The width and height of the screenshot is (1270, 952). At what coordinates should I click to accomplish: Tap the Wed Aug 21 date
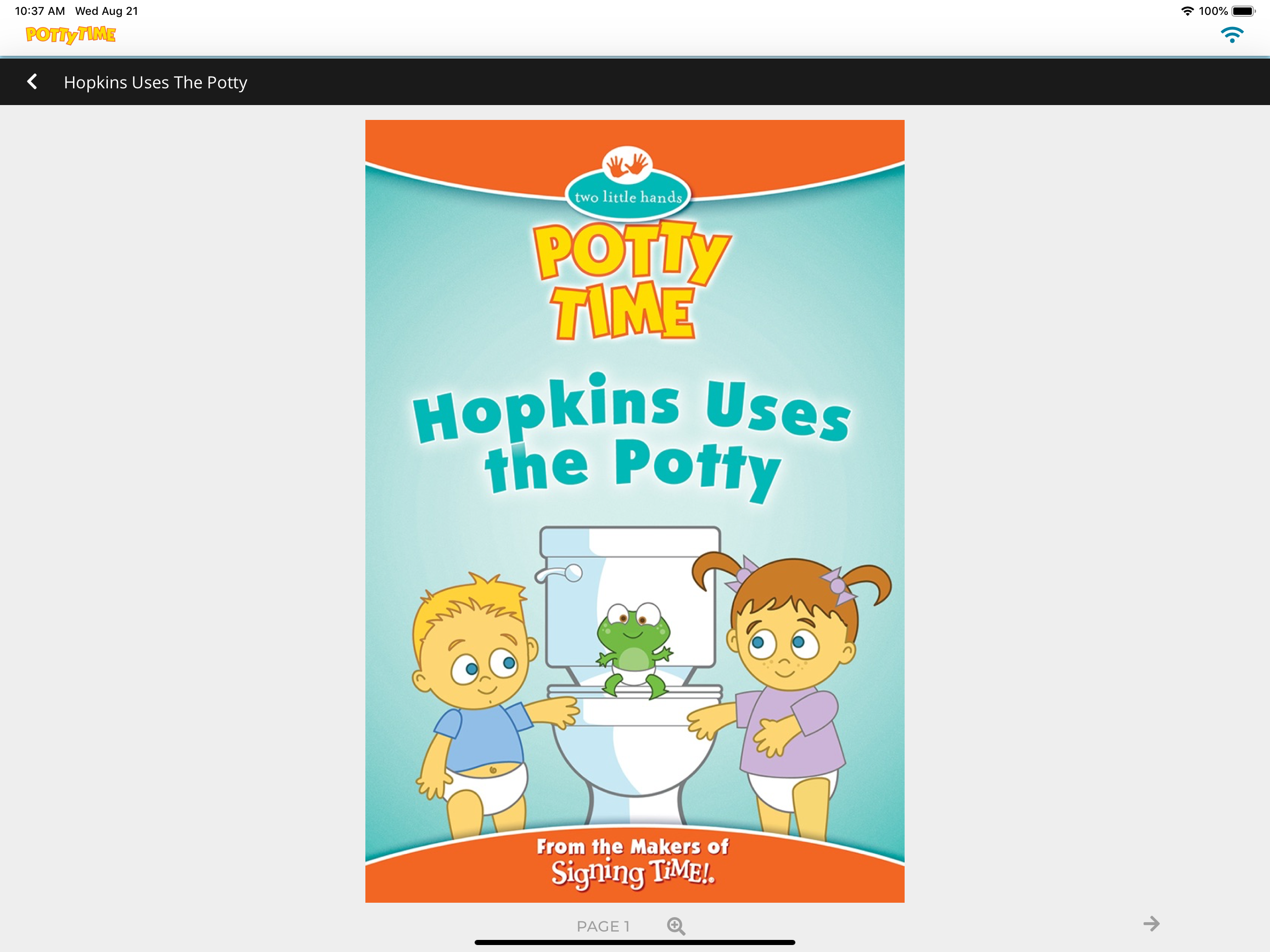tap(106, 11)
